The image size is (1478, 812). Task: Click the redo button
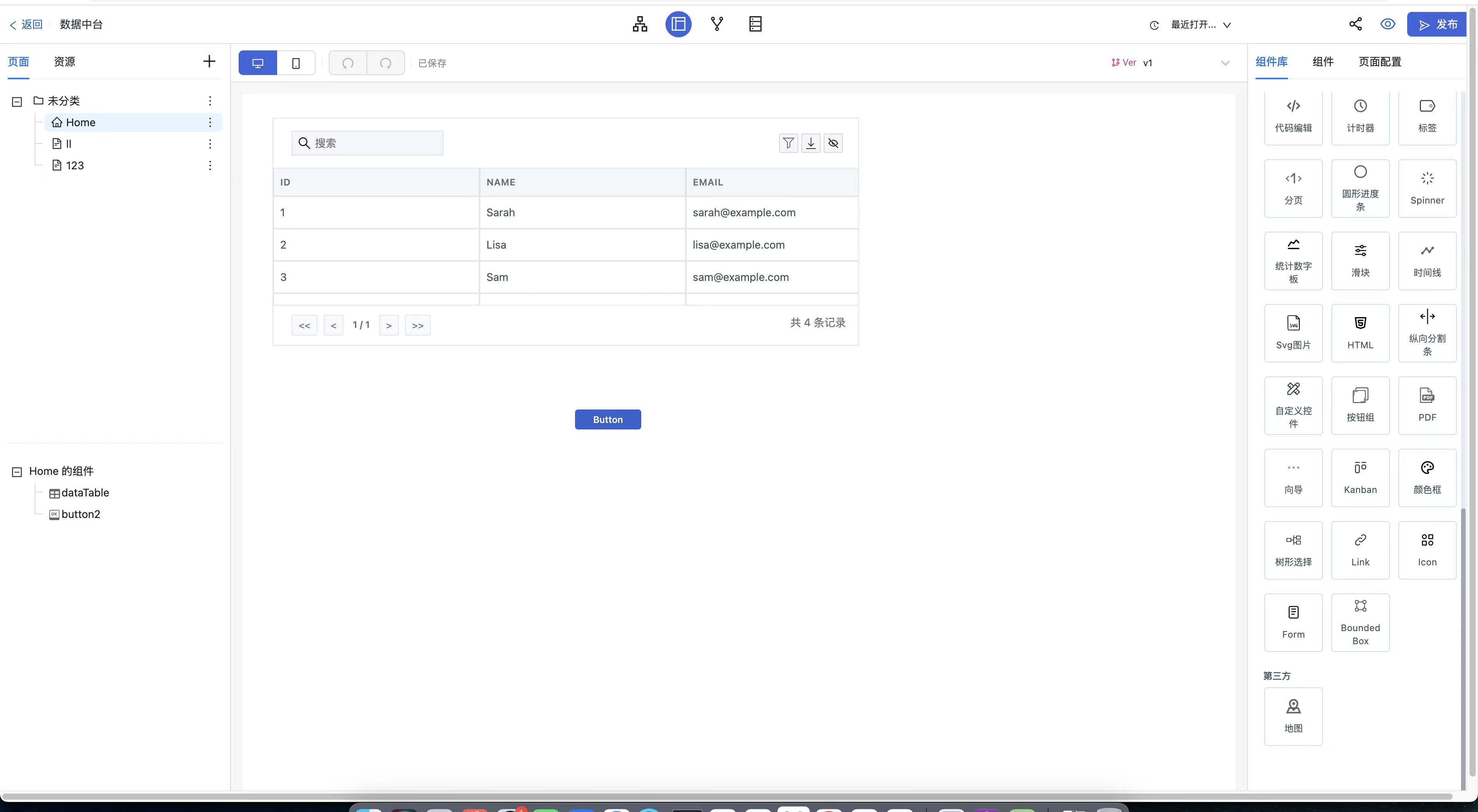[386, 63]
